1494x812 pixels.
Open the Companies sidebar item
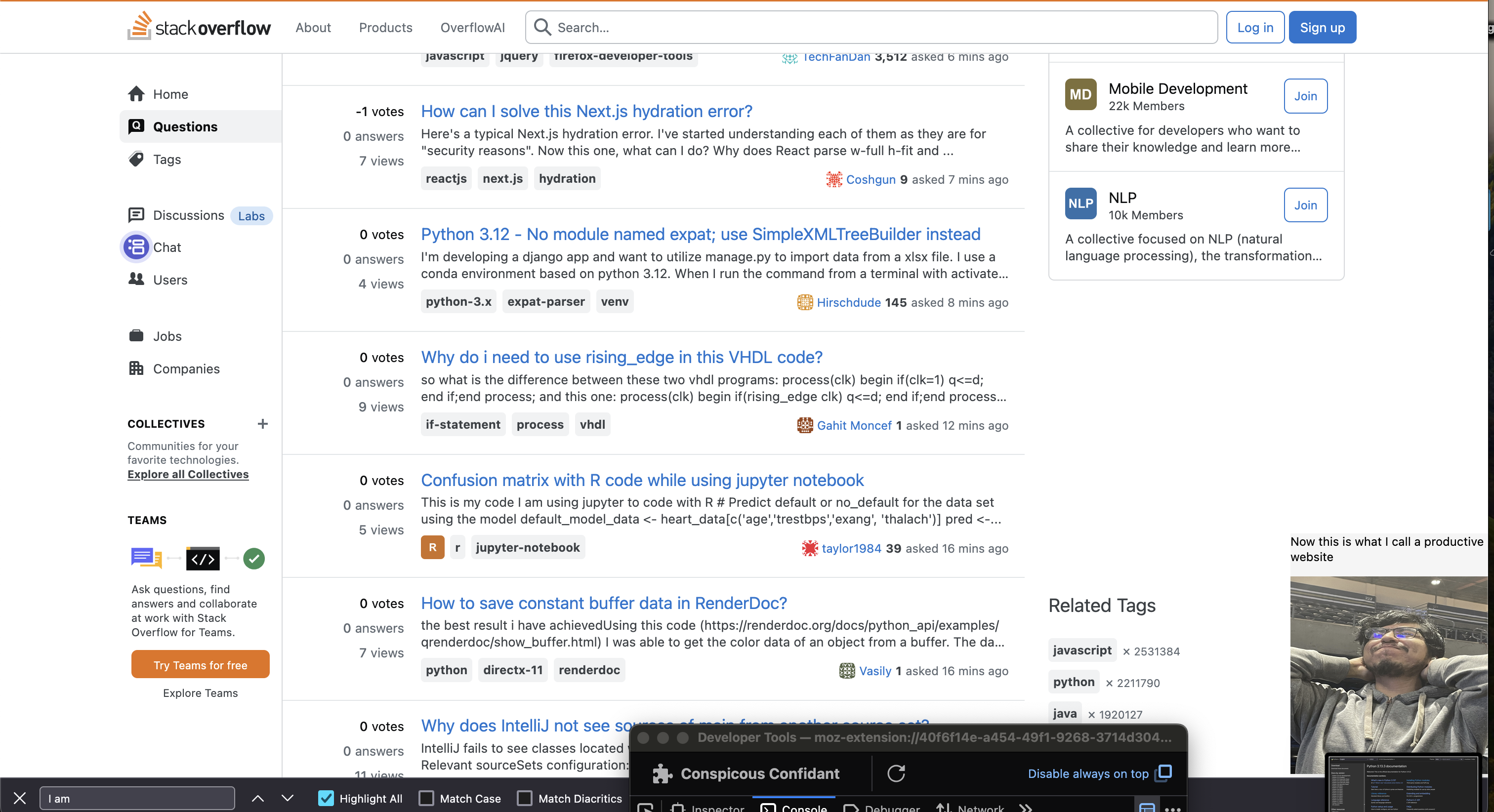pyautogui.click(x=186, y=369)
